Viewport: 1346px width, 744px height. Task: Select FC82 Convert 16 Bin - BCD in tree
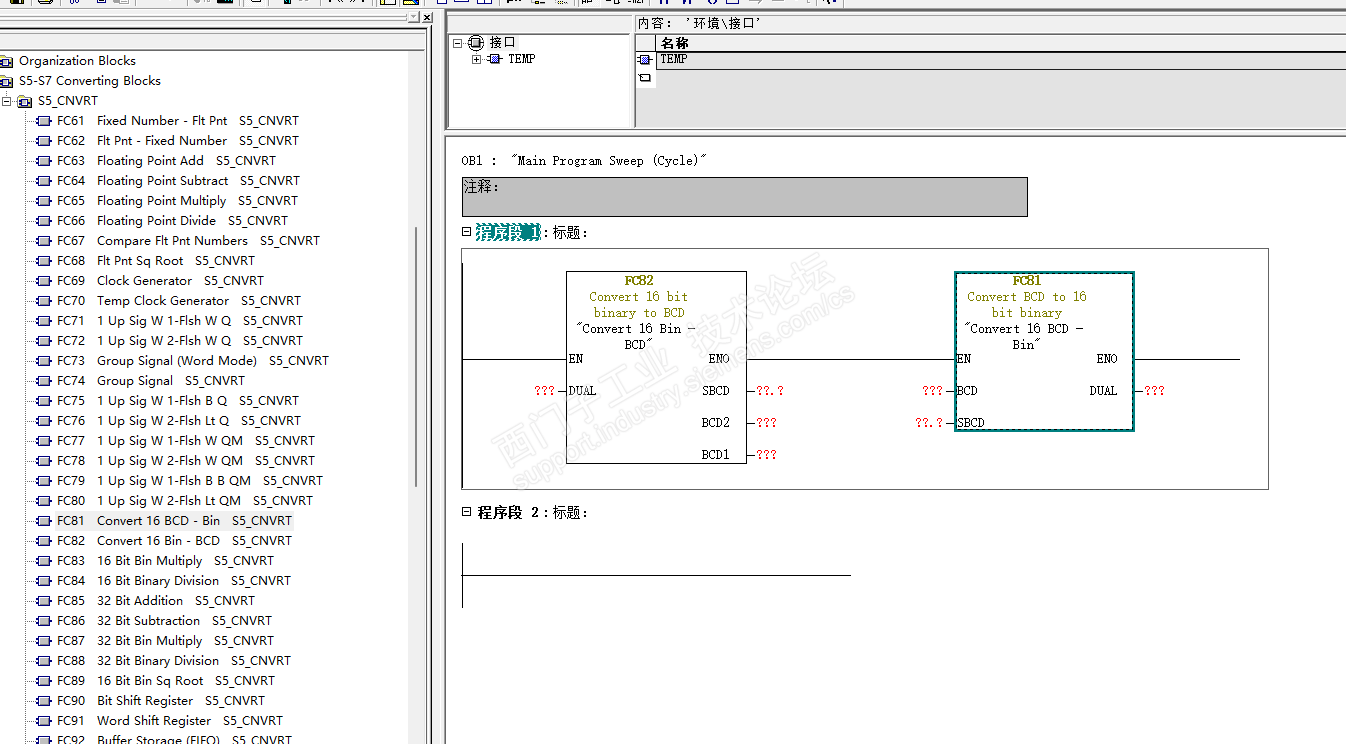[175, 541]
